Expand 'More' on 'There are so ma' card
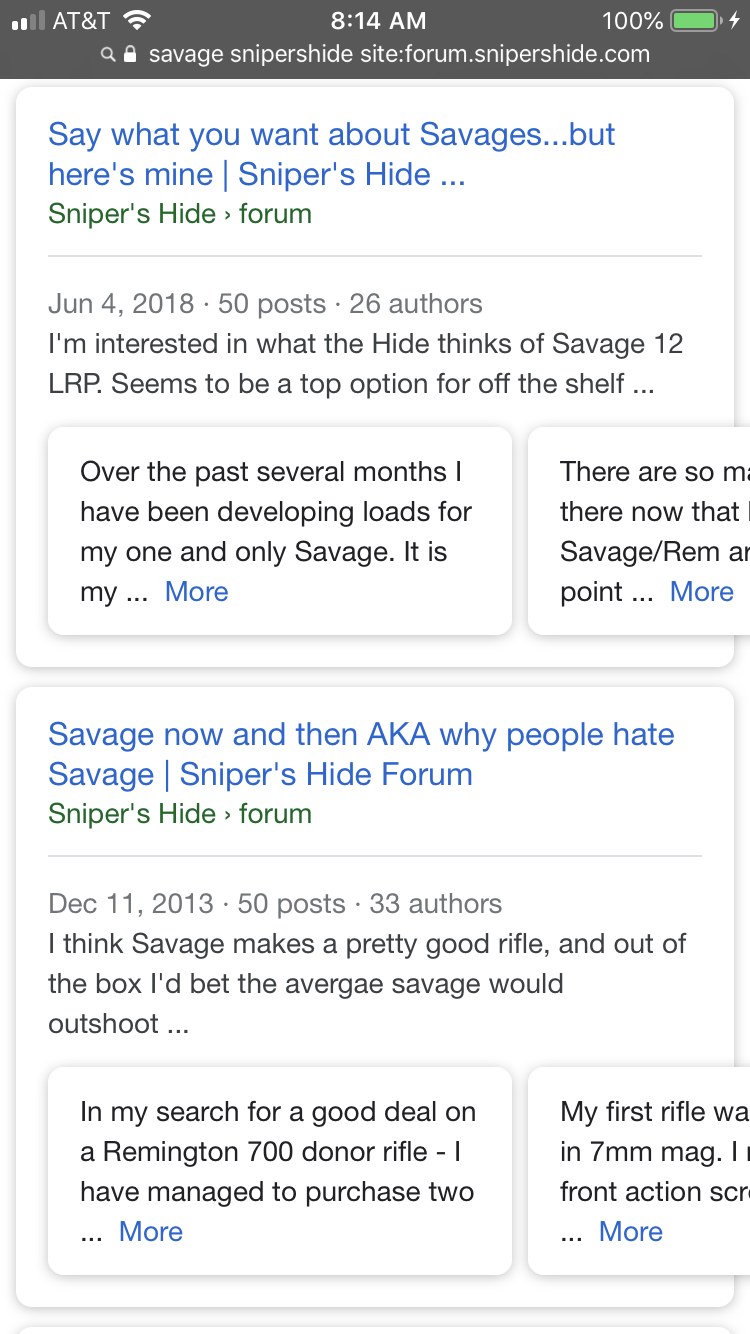 pyautogui.click(x=702, y=592)
